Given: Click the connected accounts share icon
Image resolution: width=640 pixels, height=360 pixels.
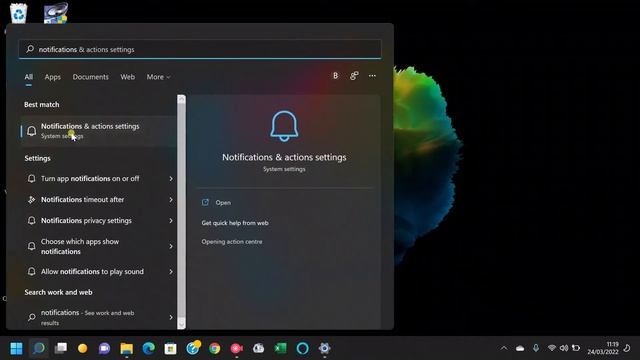Looking at the screenshot, I should (354, 76).
